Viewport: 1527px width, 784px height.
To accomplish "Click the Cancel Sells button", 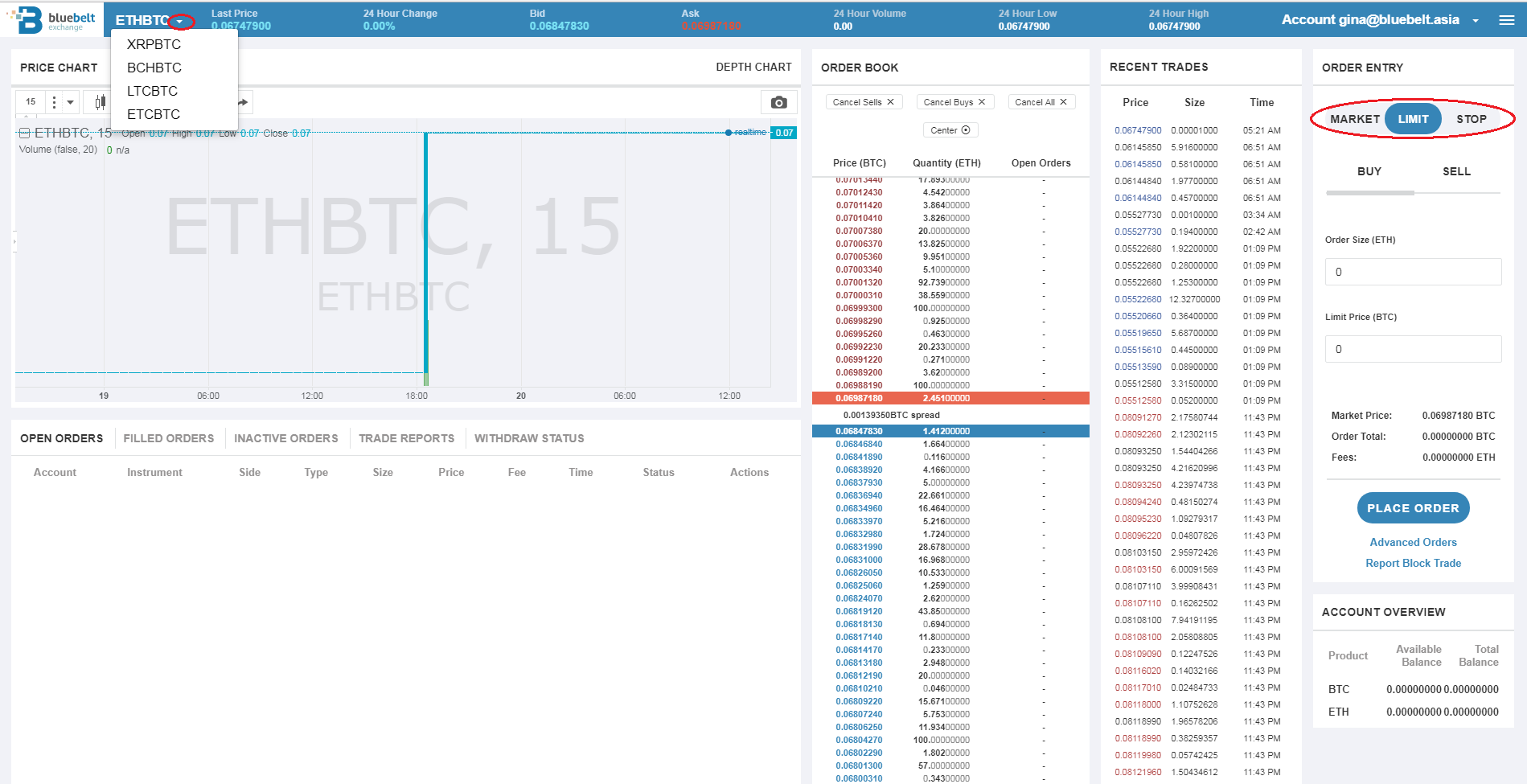I will pos(864,102).
